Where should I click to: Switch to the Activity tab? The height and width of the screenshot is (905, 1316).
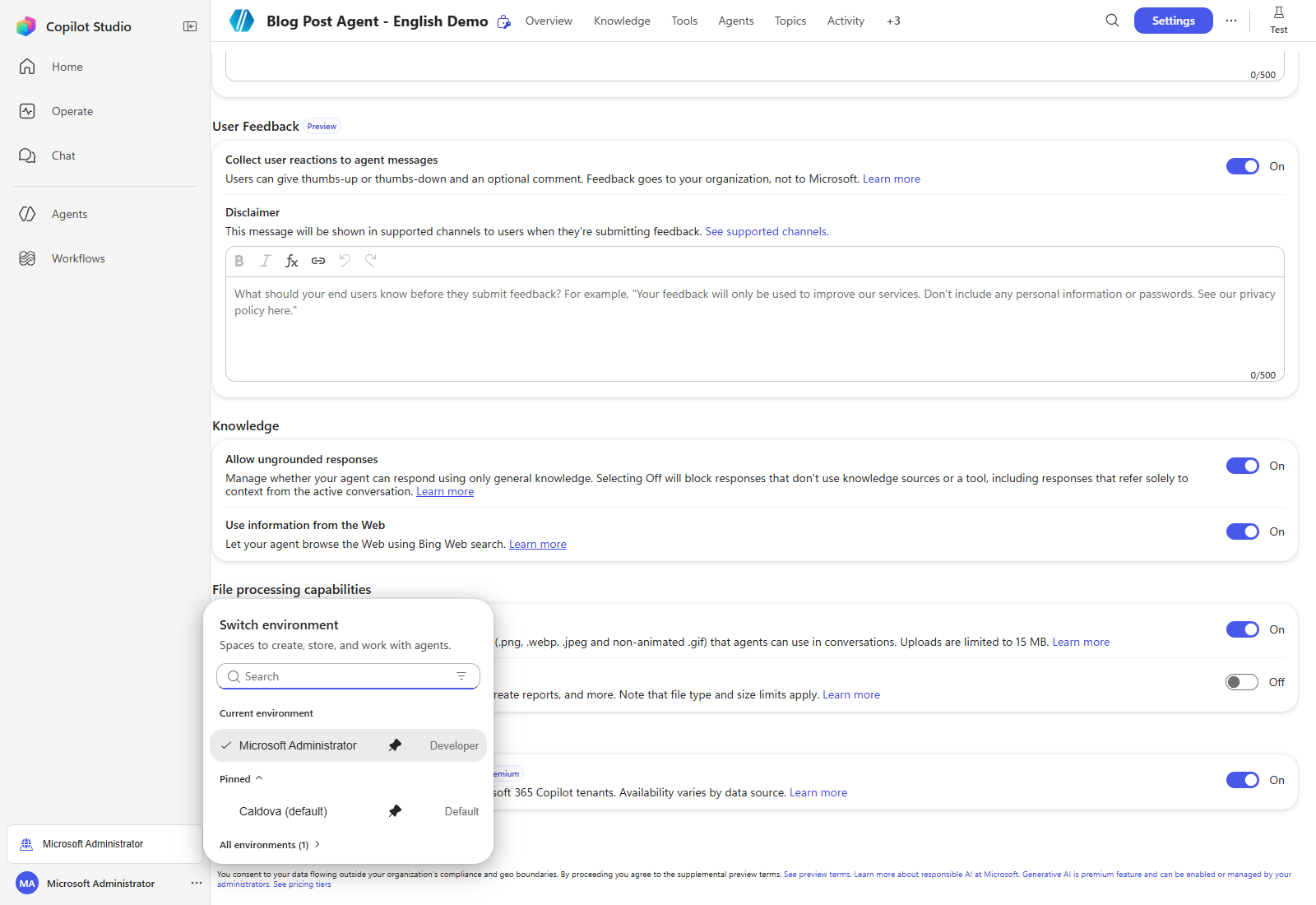click(846, 21)
